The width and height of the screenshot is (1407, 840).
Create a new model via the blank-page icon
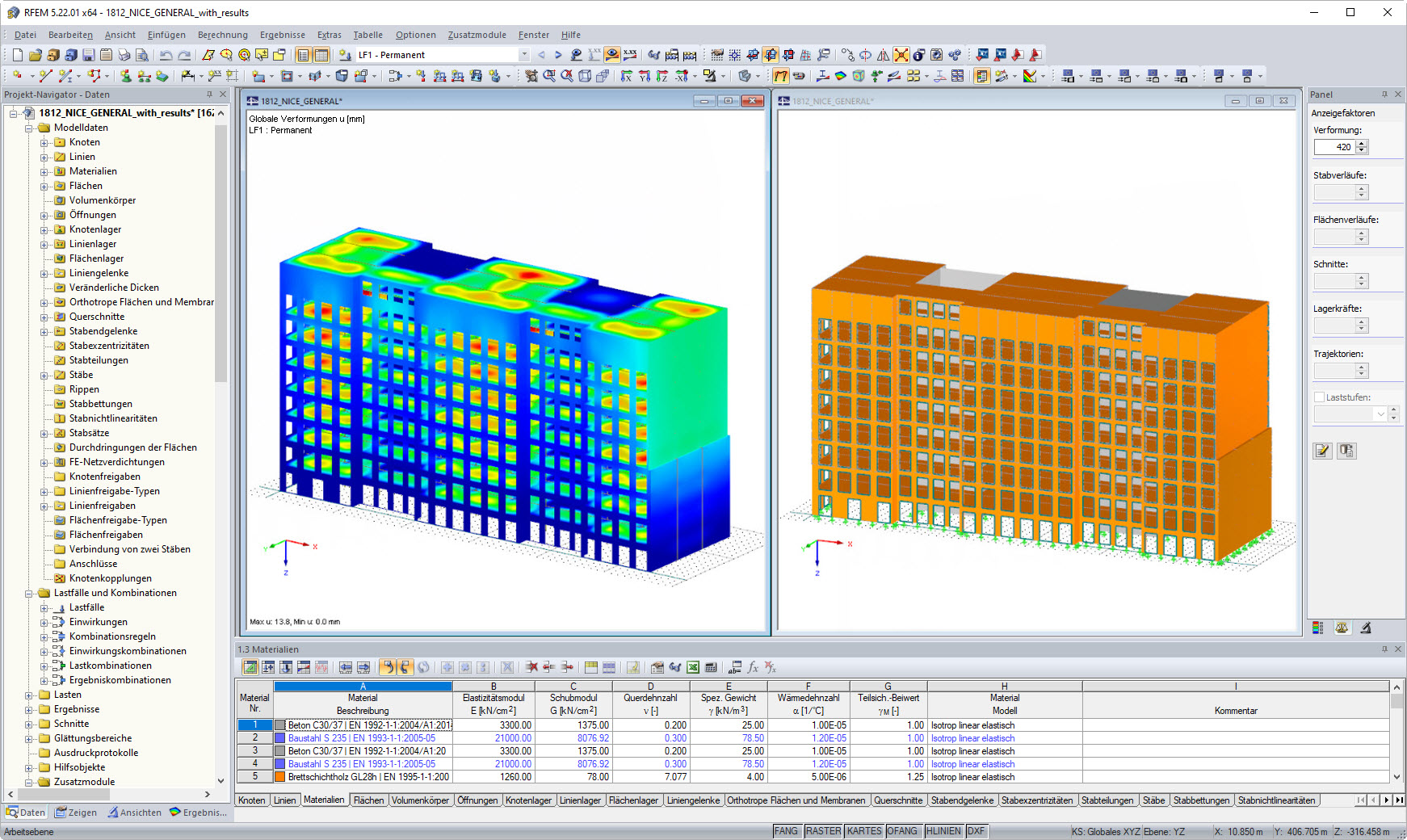[x=17, y=54]
